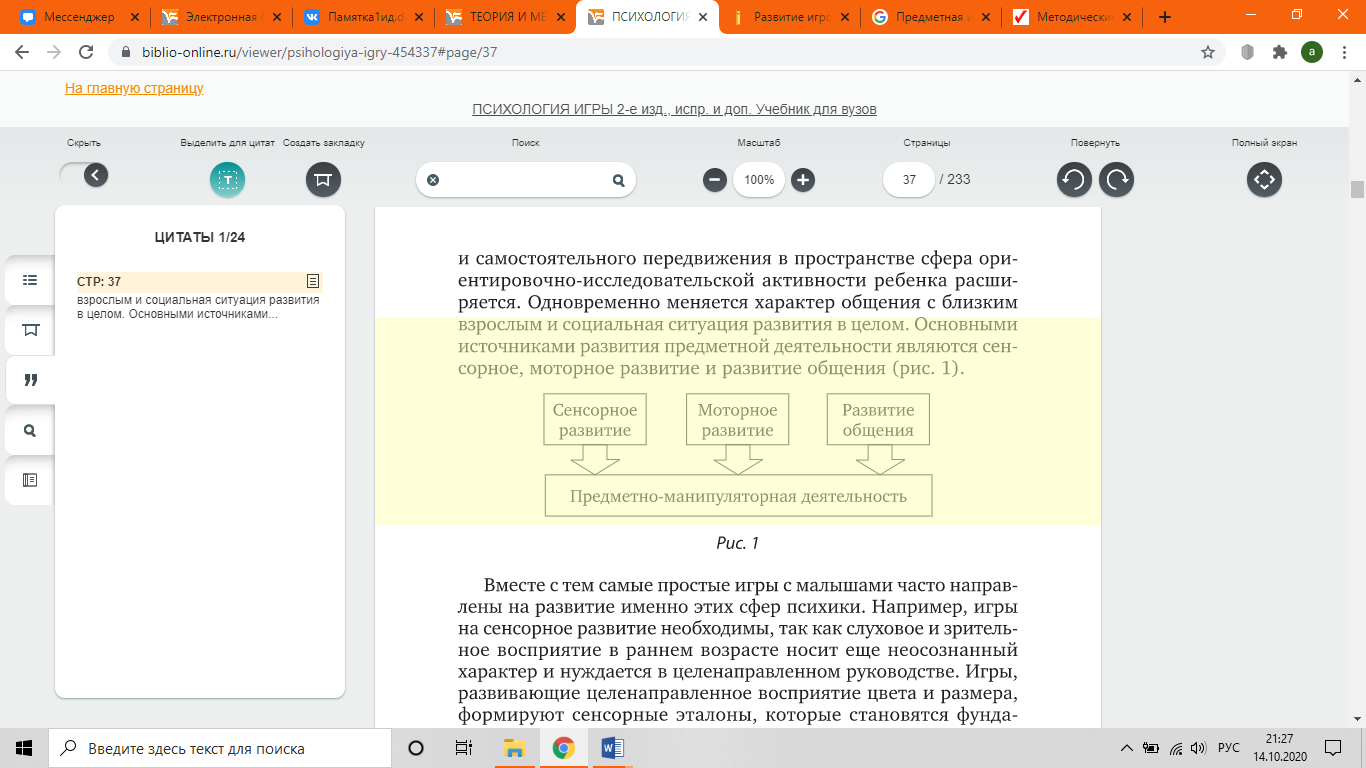
Task: Zoom out with the minus button
Action: point(714,180)
